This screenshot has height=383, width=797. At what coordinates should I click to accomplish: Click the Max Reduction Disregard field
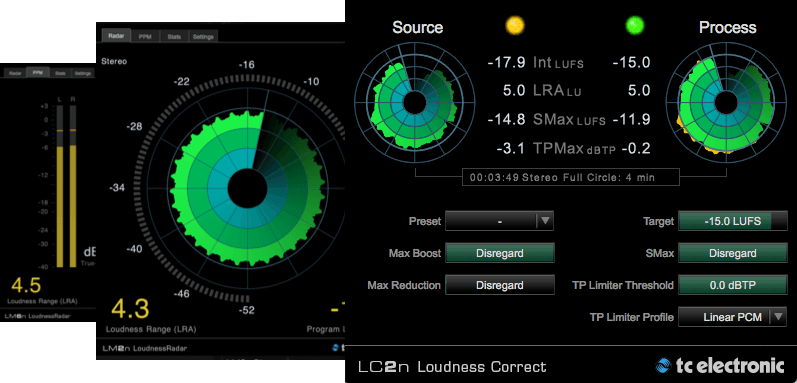pos(500,285)
